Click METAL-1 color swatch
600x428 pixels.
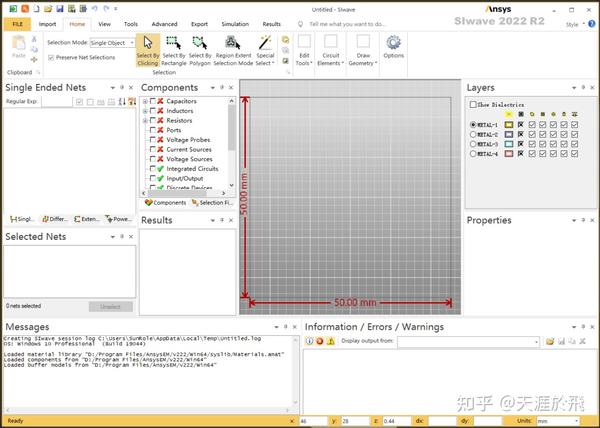click(x=509, y=125)
